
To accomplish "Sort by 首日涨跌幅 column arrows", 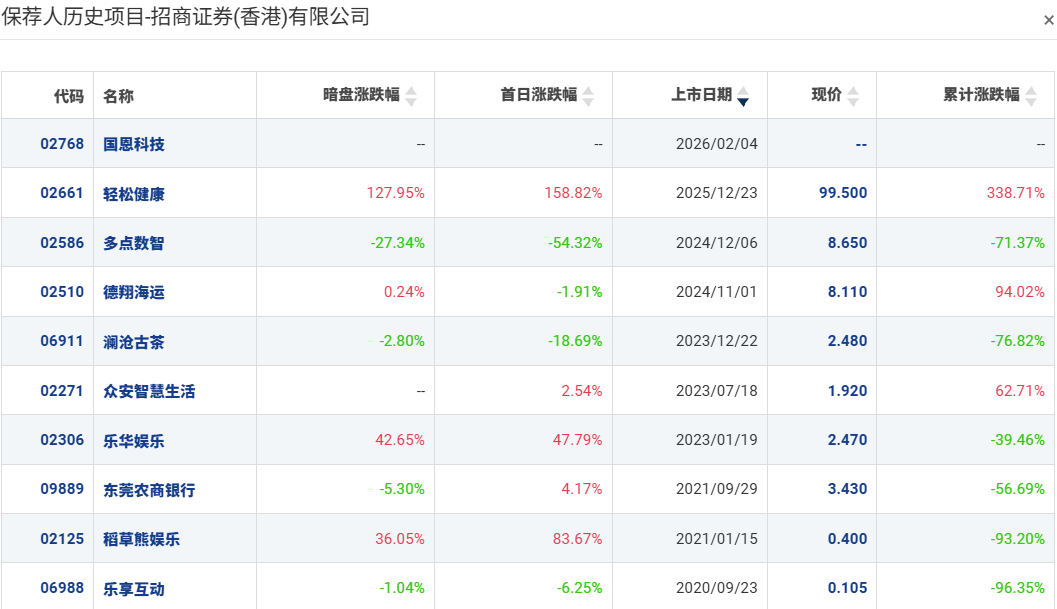I will point(588,96).
